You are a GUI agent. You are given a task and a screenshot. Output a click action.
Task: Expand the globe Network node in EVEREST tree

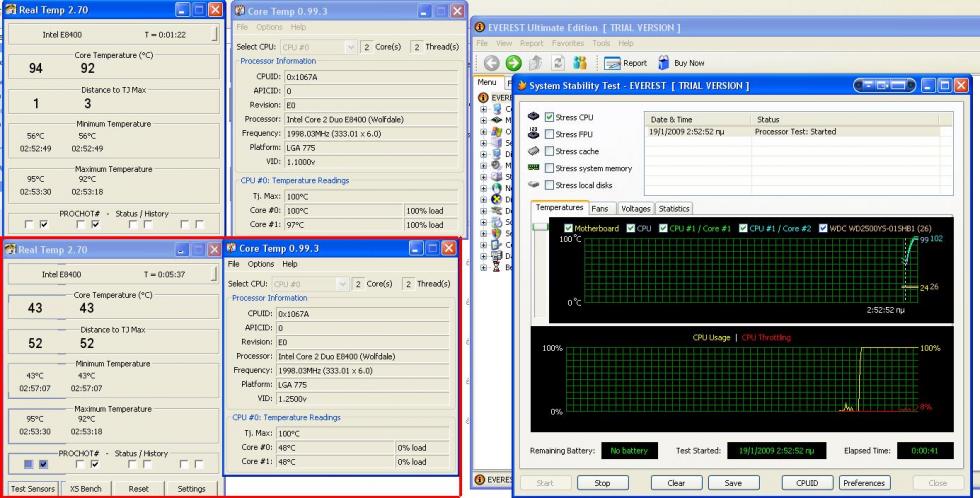point(483,188)
